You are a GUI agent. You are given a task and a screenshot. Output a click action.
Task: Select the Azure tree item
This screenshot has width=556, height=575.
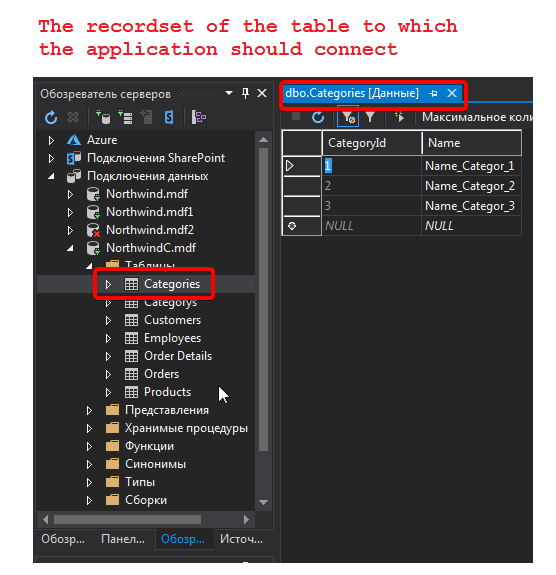point(102,140)
